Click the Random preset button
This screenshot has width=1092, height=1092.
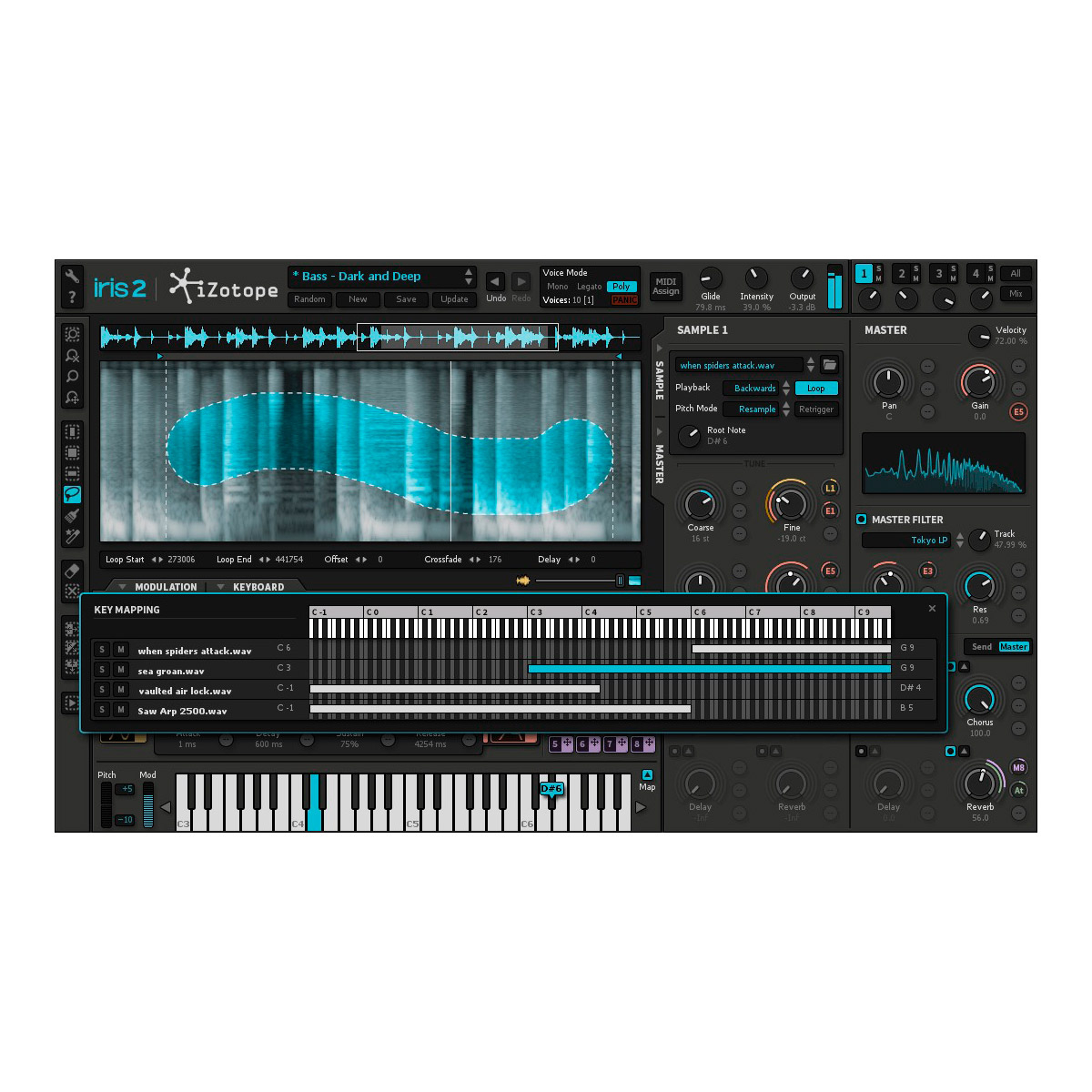point(310,299)
